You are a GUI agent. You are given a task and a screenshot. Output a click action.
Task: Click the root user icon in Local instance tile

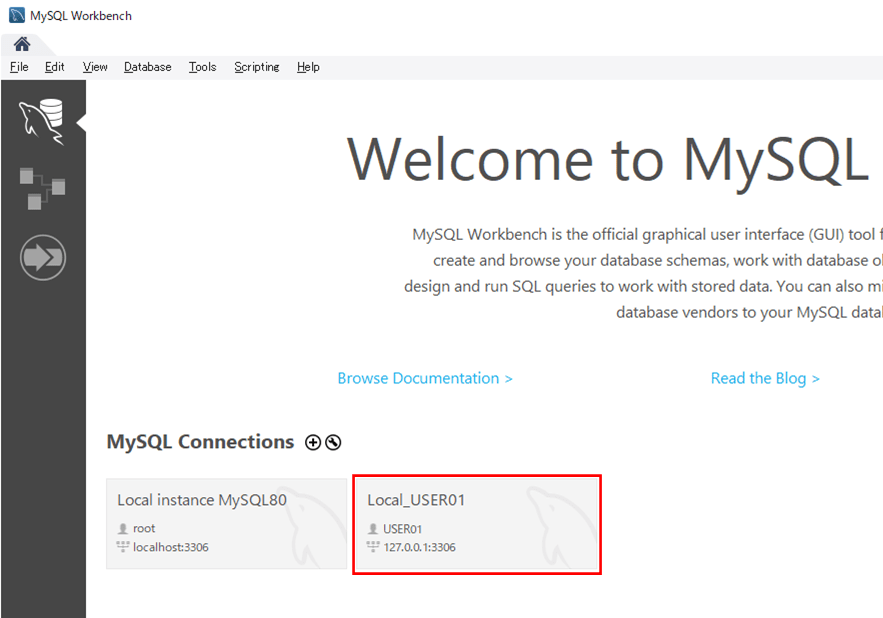(123, 529)
